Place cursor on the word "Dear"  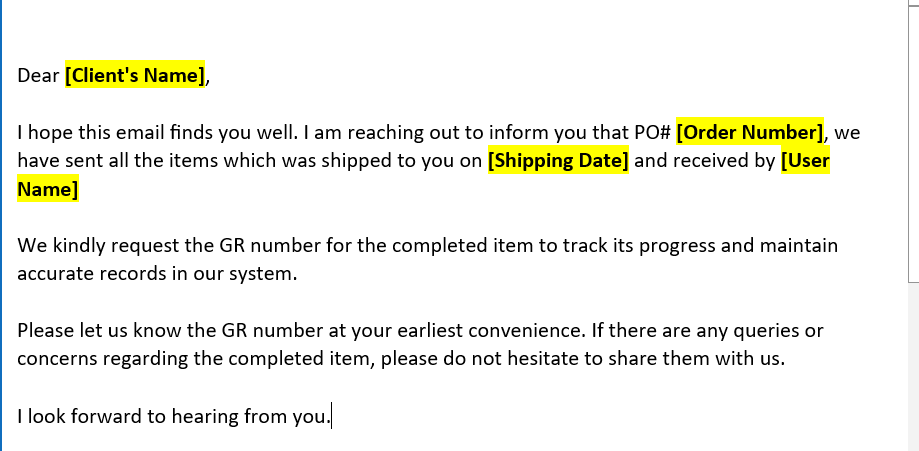(39, 75)
